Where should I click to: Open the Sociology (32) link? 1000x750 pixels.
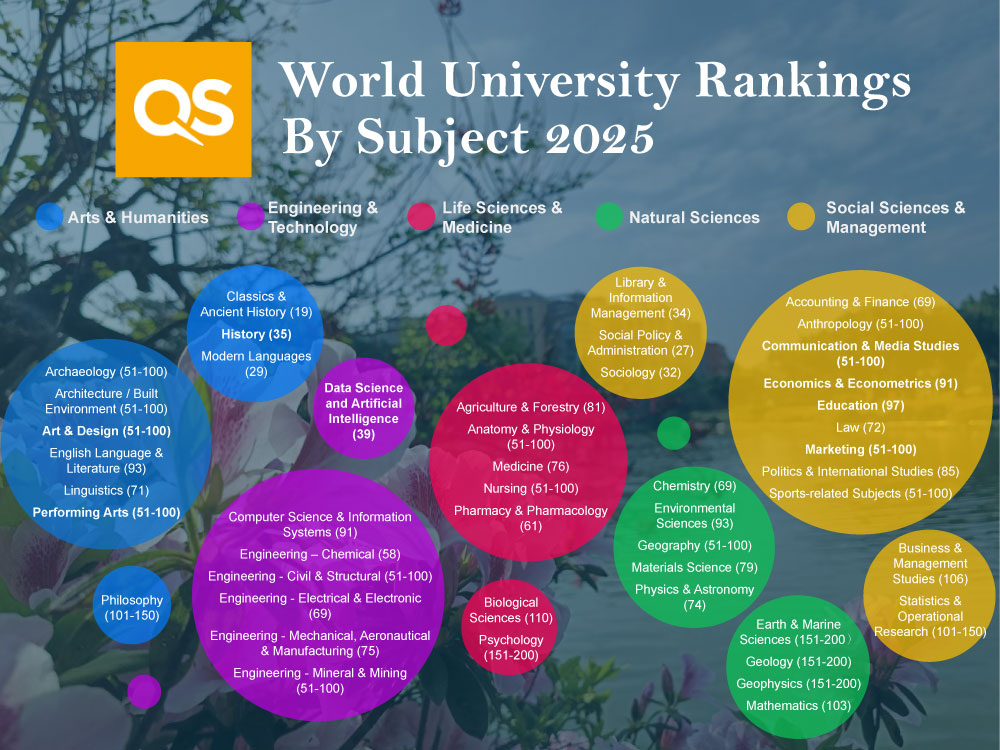(x=642, y=371)
